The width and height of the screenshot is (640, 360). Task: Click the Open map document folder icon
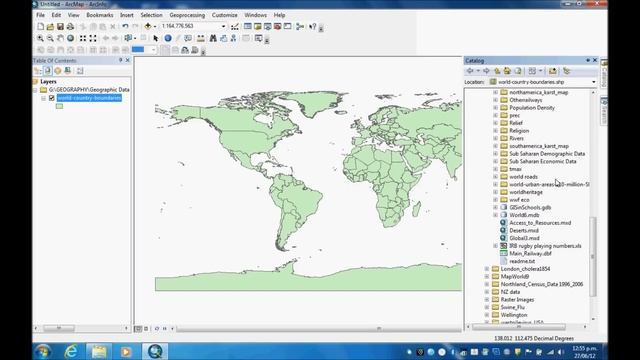click(50, 27)
